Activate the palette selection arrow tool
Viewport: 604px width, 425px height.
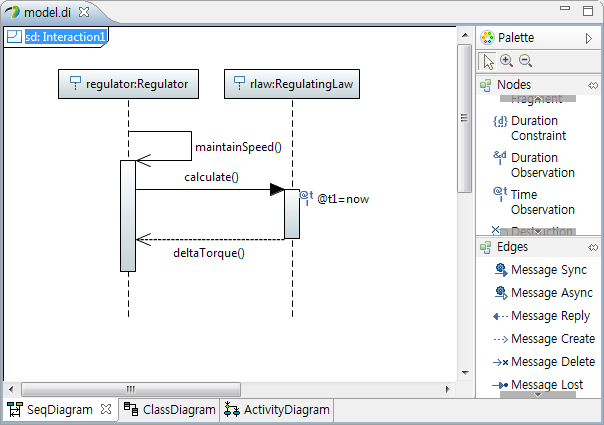point(488,61)
